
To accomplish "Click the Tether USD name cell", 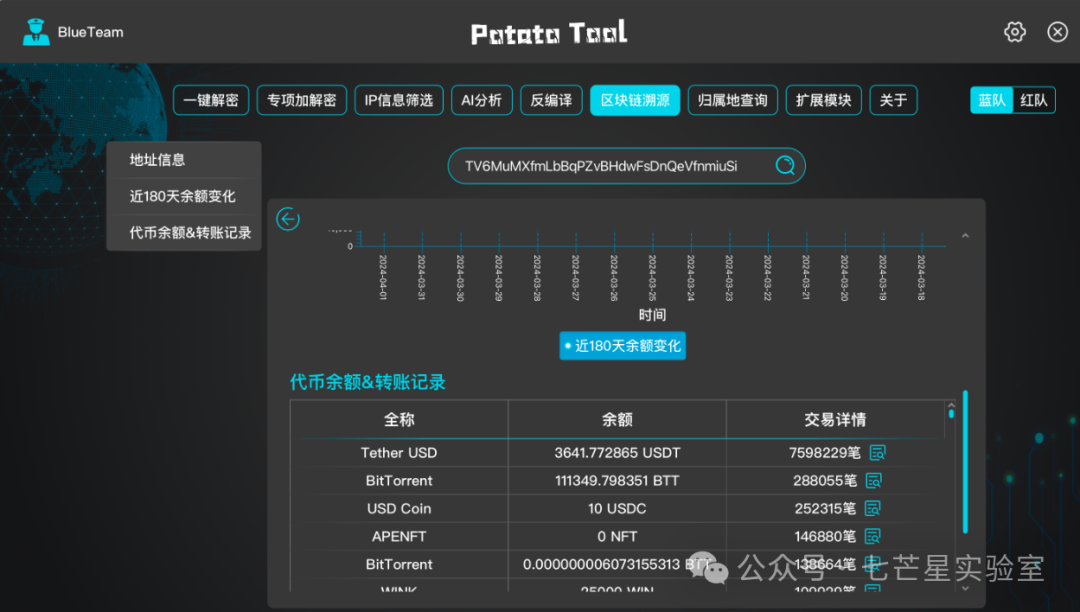I will point(399,453).
